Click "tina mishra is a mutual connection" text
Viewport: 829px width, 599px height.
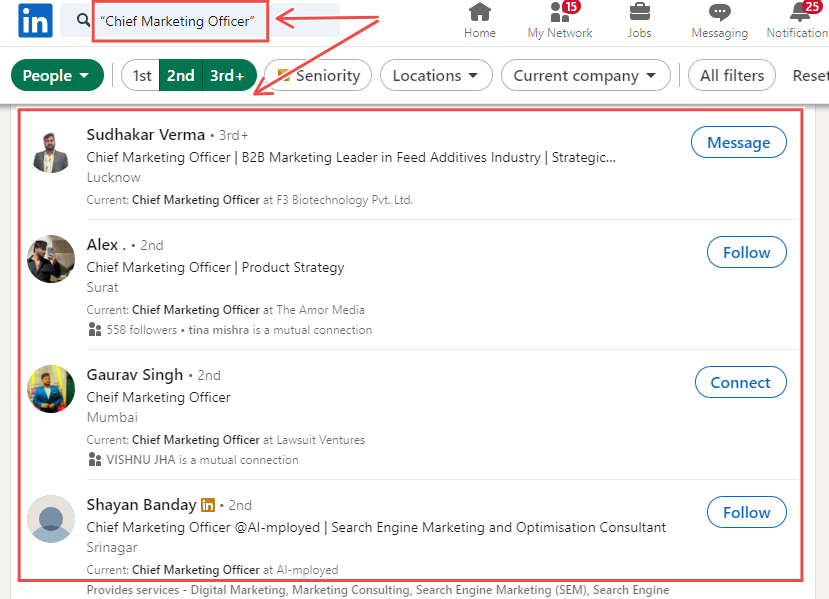tap(280, 330)
